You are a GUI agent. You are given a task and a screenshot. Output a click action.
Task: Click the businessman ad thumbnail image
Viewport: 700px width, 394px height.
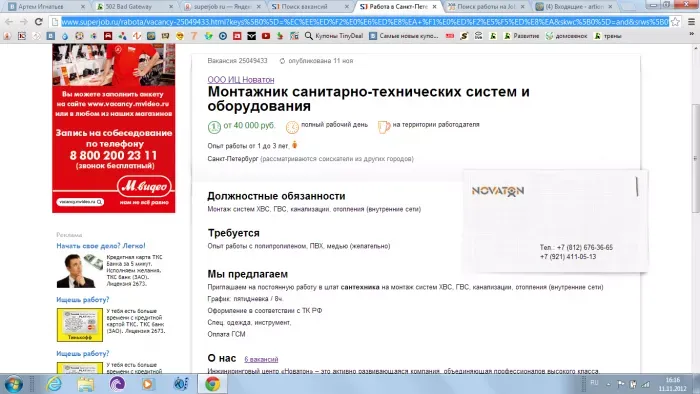pos(80,271)
